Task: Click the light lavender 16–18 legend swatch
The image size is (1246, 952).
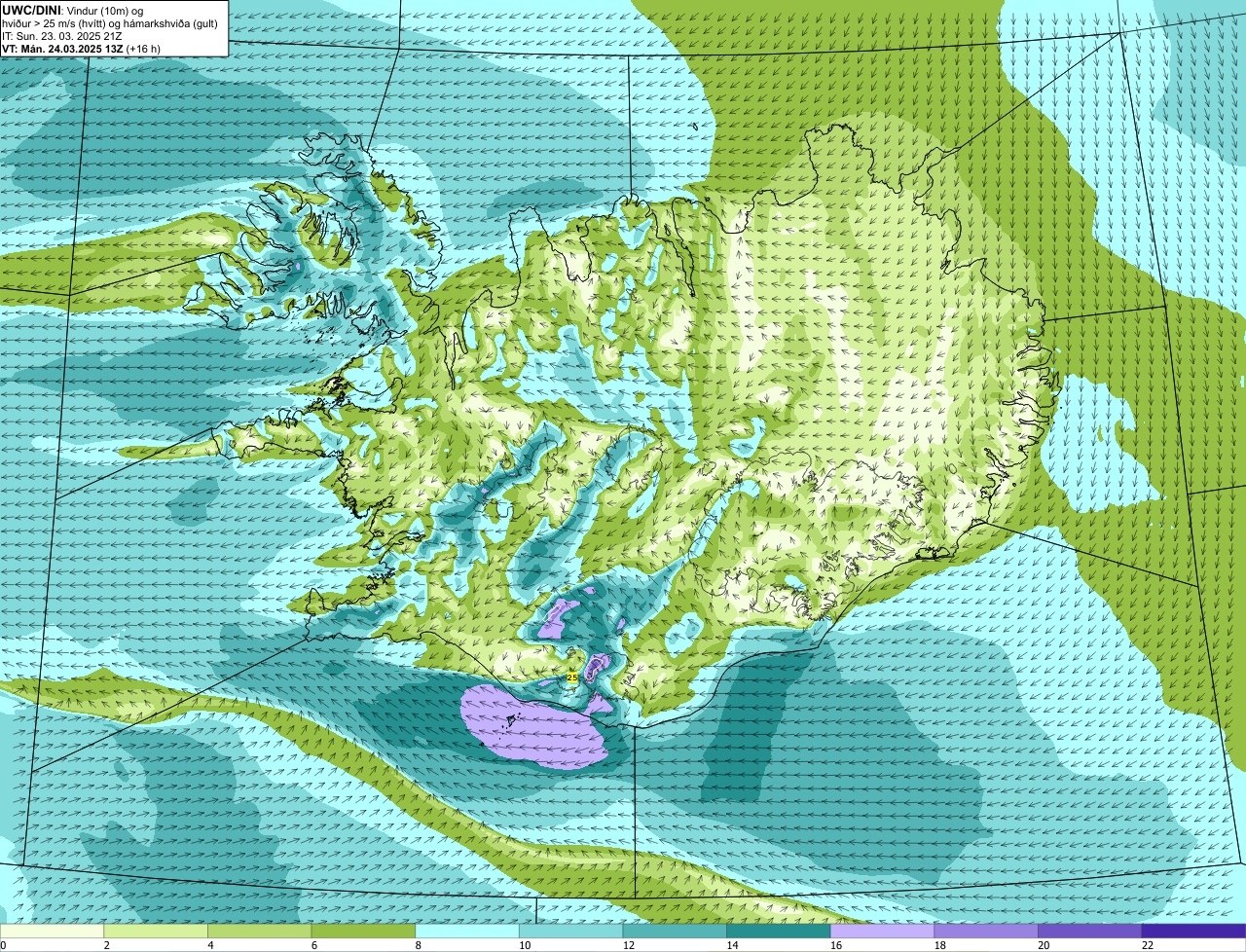Action: tap(883, 932)
